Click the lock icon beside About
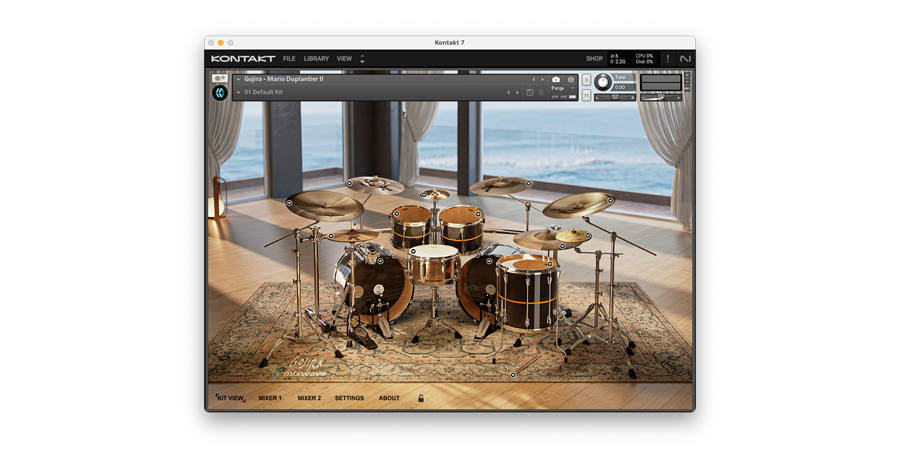 (x=421, y=398)
